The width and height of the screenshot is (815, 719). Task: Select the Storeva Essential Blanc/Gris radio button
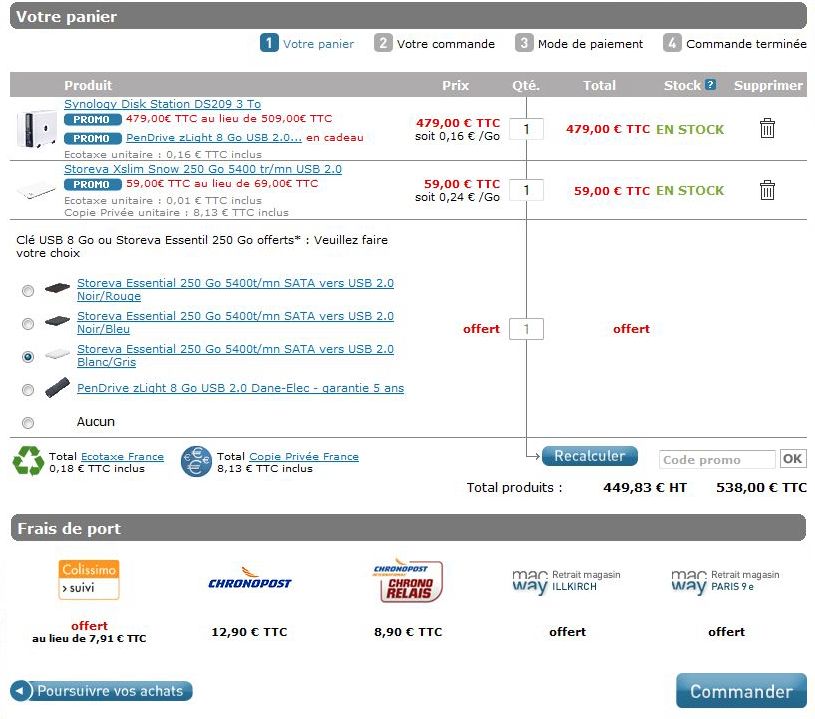(x=28, y=357)
